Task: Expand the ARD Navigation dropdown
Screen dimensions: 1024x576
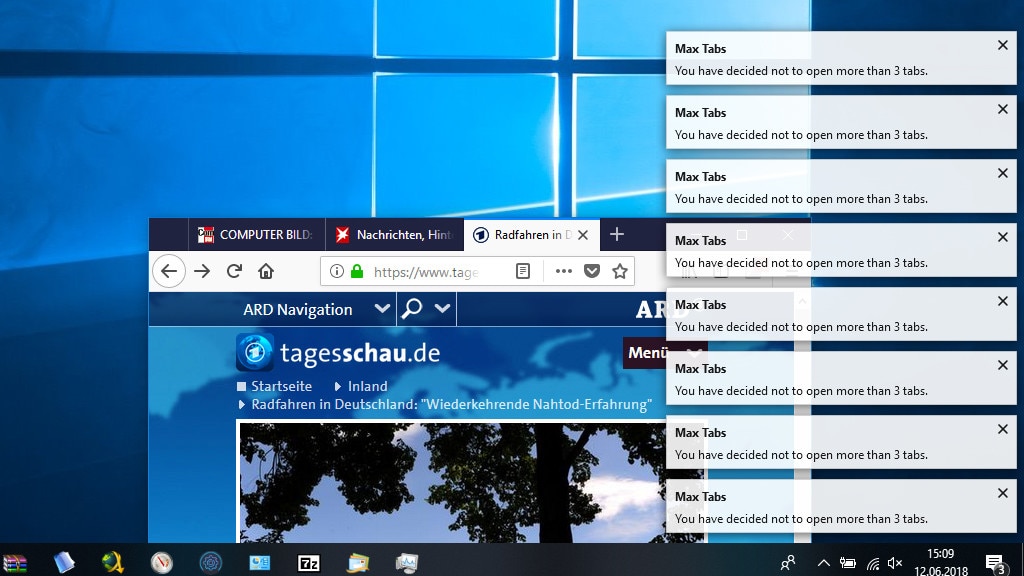Action: coord(383,309)
